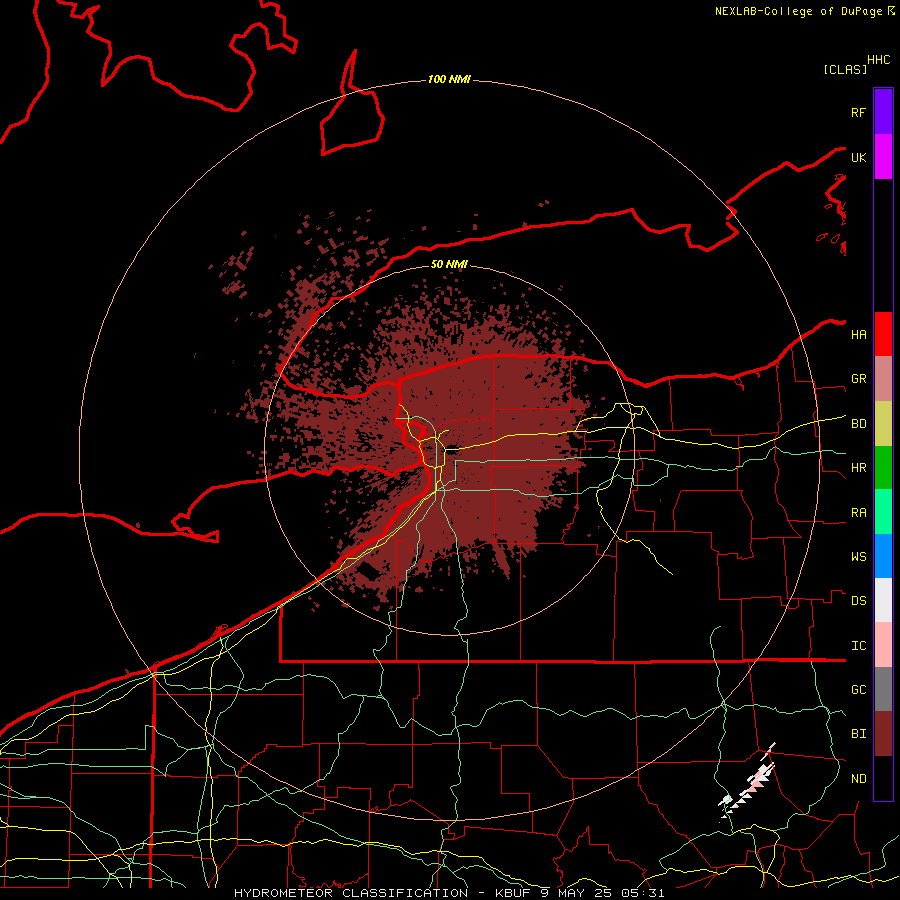Screen dimensions: 900x900
Task: Click the RF legend label
Action: point(858,112)
